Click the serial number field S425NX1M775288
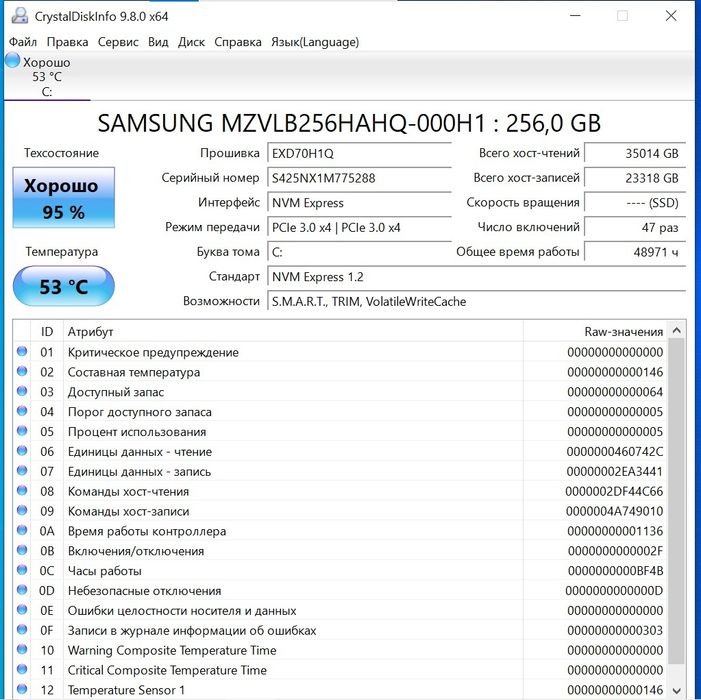Image resolution: width=701 pixels, height=700 pixels. (x=359, y=178)
